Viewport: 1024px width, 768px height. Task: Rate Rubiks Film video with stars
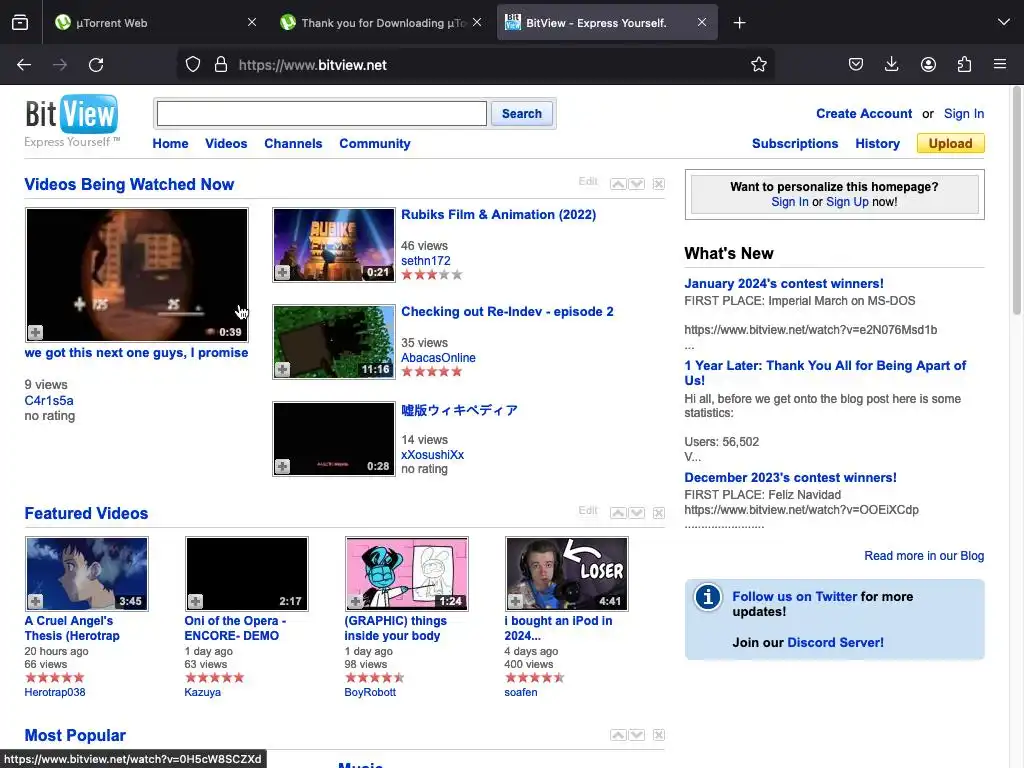point(432,275)
